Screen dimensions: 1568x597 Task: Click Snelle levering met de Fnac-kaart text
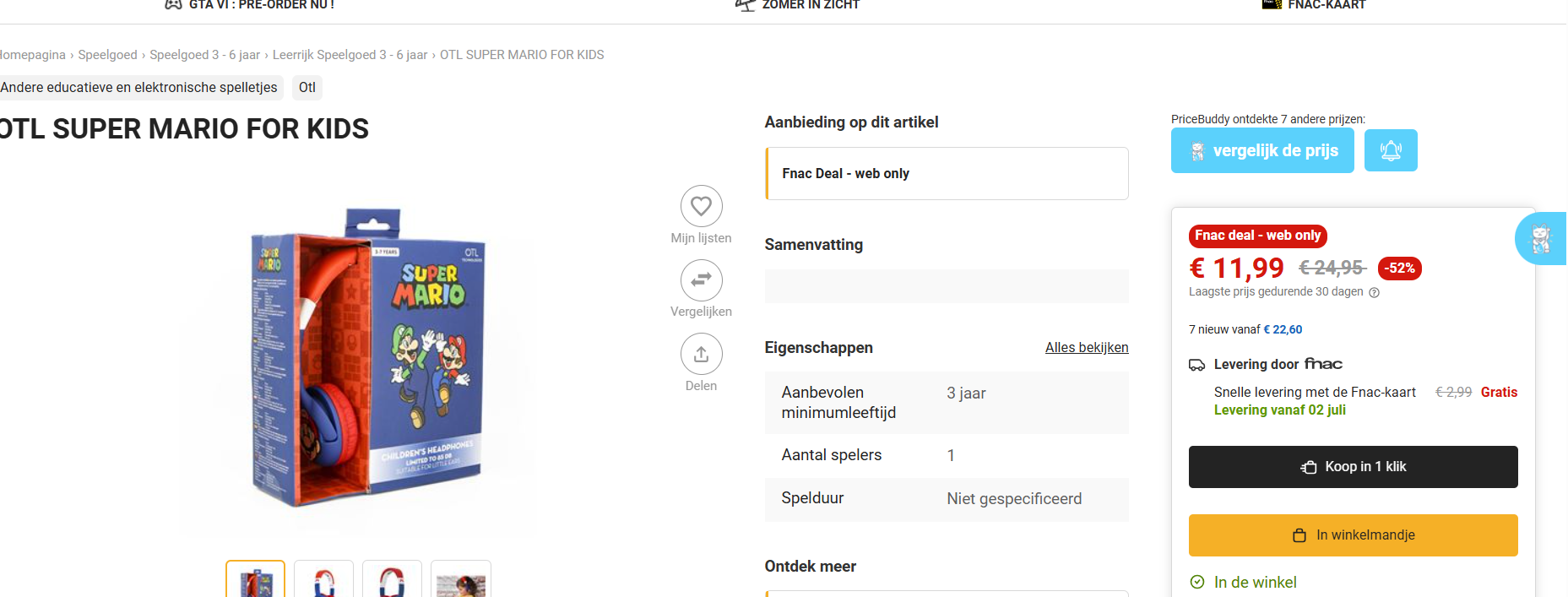pyautogui.click(x=1315, y=393)
